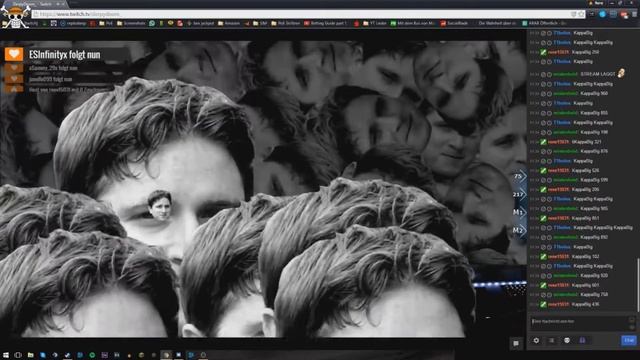Click the blue circle browser extension icon
640x360 pixels.
point(602,14)
